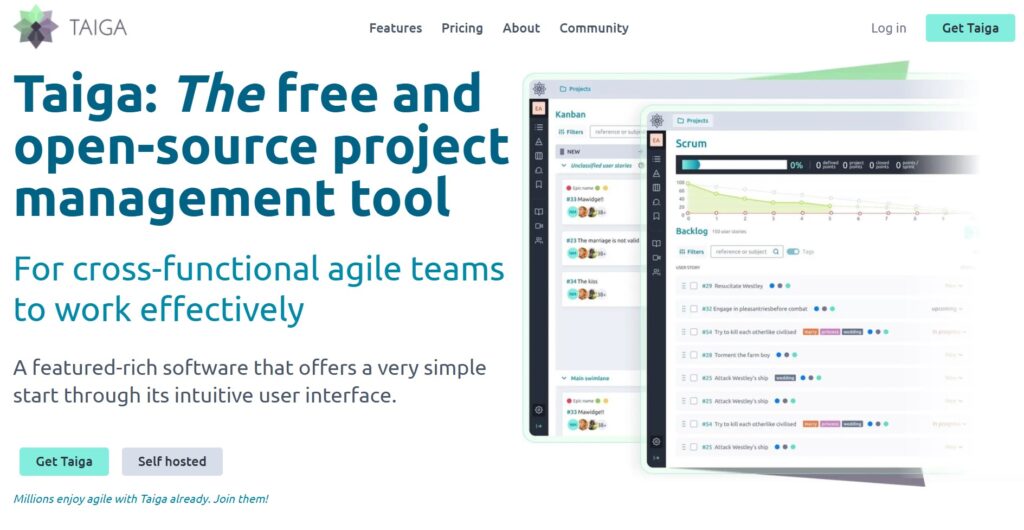Screen dimensions: 1024x530
Task: Click Projects in the Kanban window top bar
Action: [575, 89]
